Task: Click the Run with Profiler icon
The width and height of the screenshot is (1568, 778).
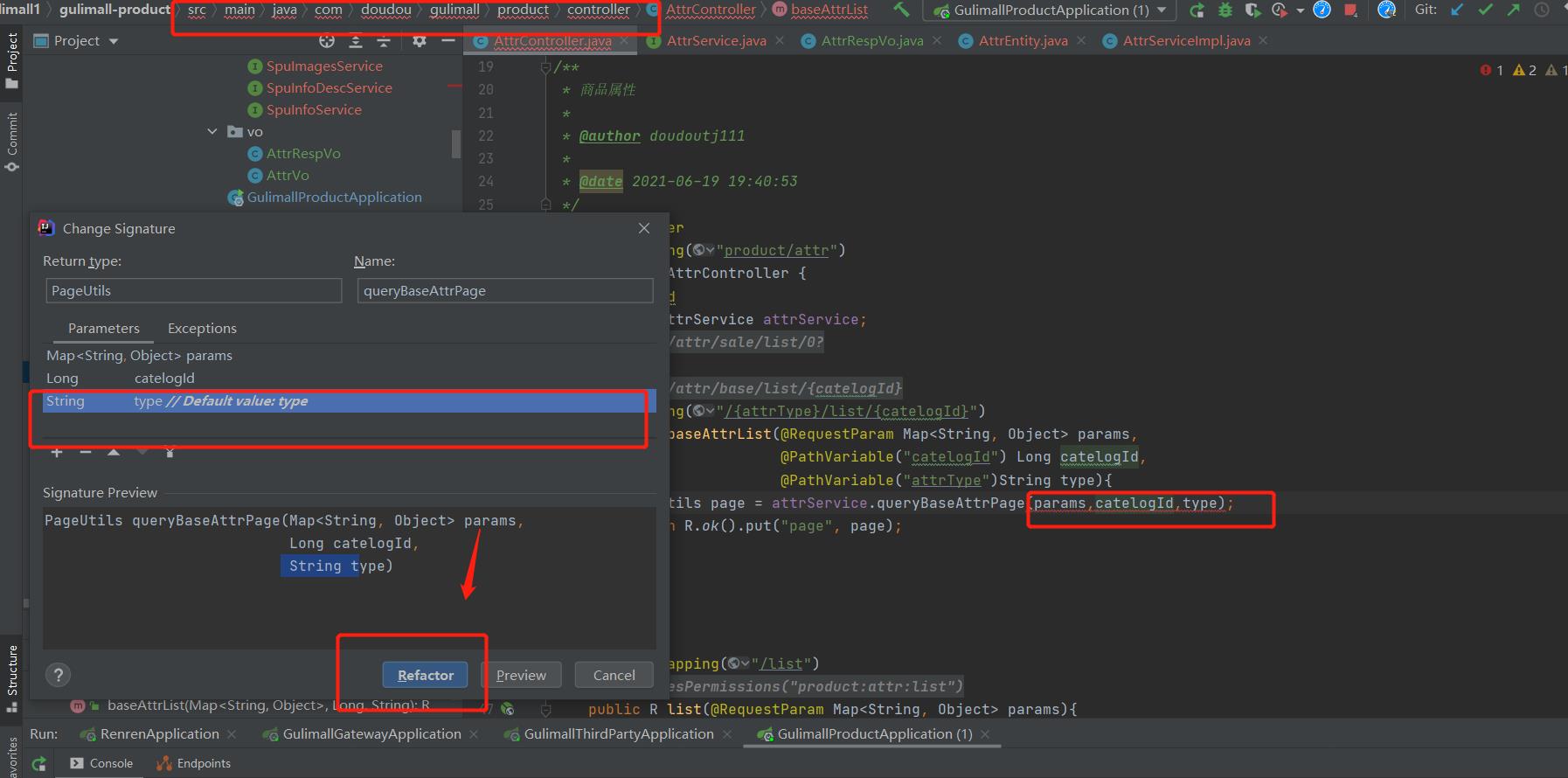Action: 1280,10
